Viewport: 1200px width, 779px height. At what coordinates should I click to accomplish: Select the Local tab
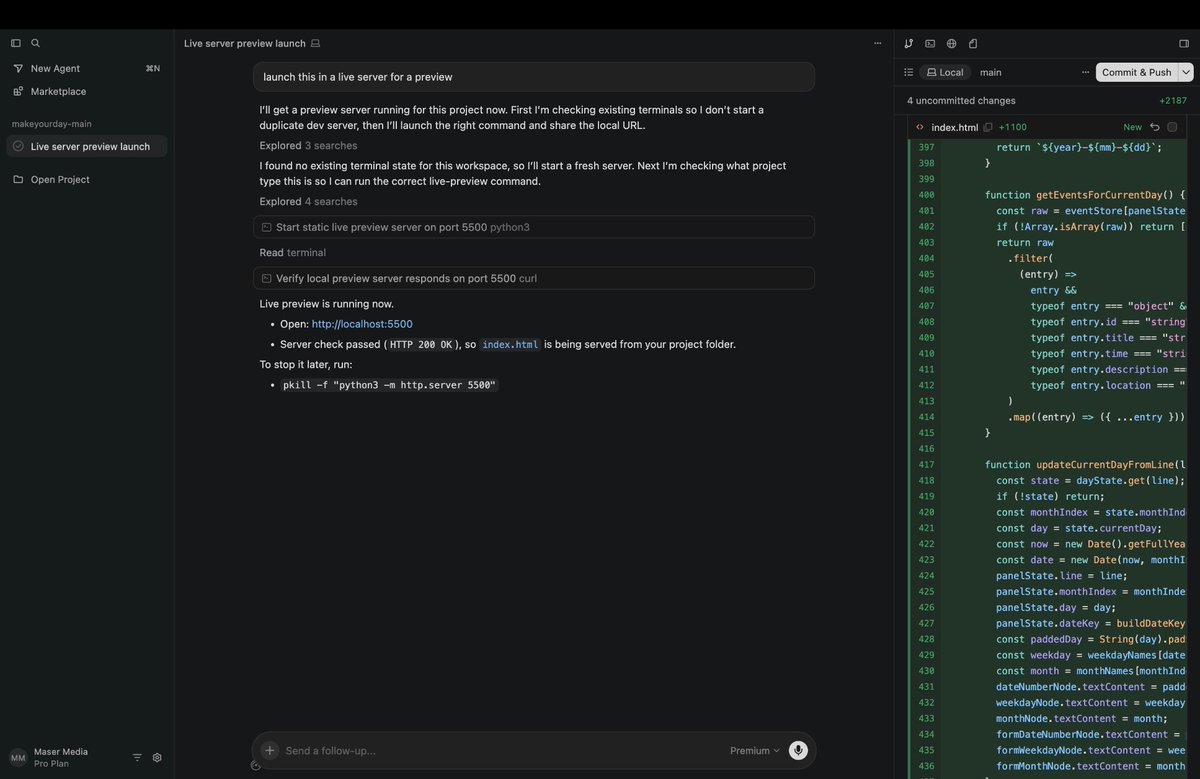945,72
